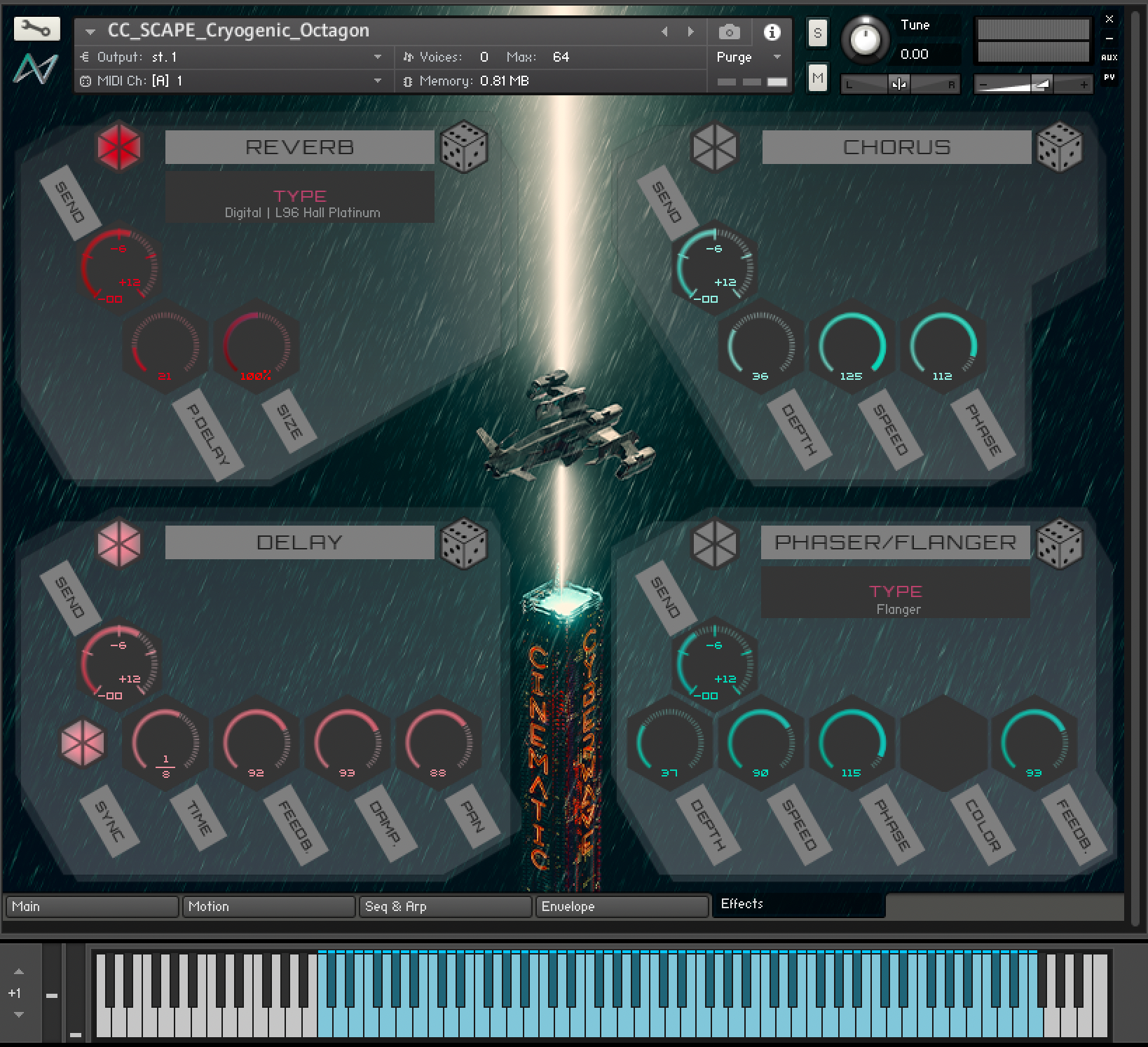
Task: Enable the Chorus effect hexagon toggle
Action: [714, 147]
